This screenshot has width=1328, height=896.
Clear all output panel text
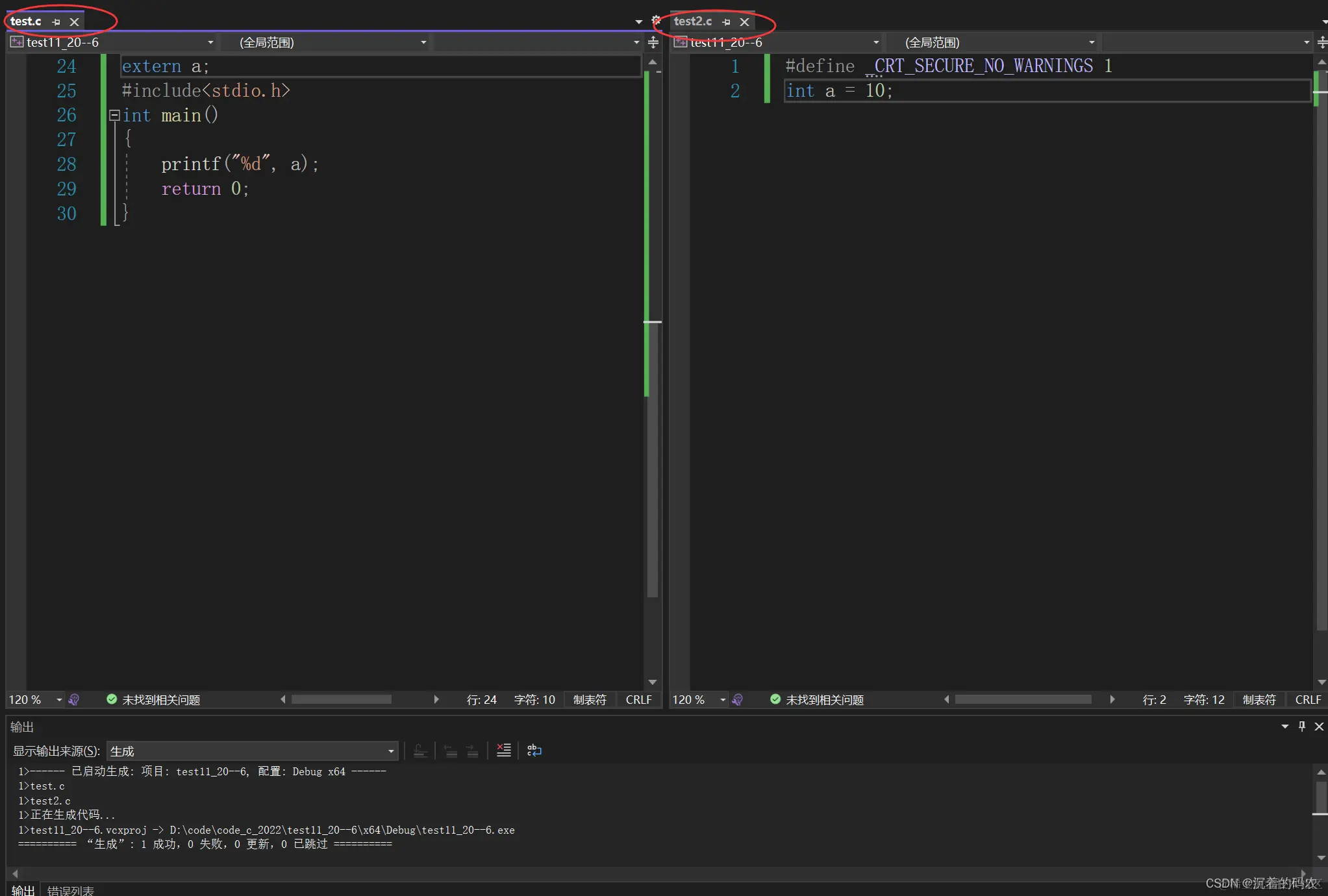tap(503, 751)
